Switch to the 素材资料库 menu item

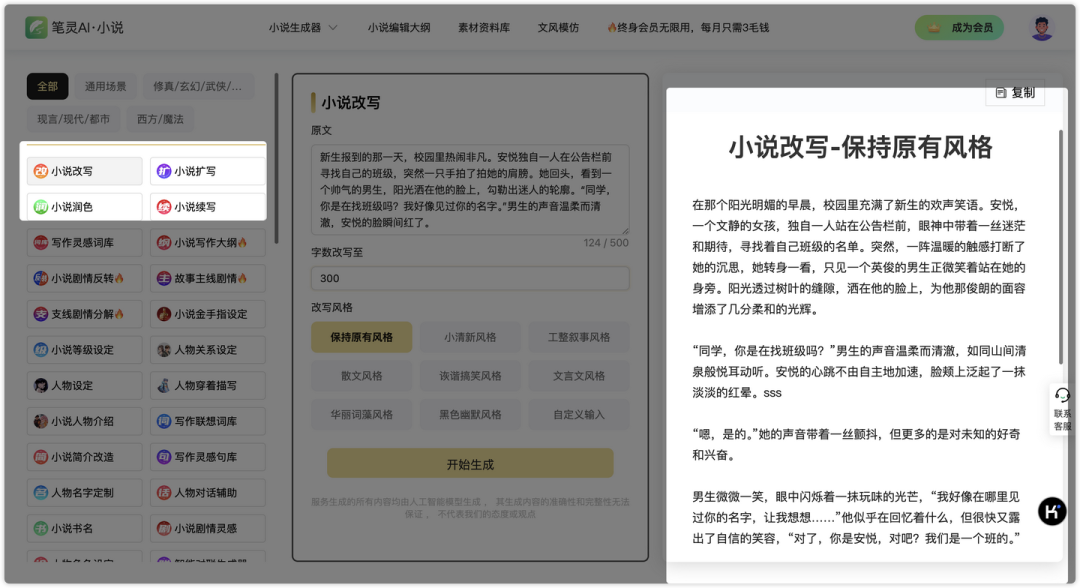point(486,28)
